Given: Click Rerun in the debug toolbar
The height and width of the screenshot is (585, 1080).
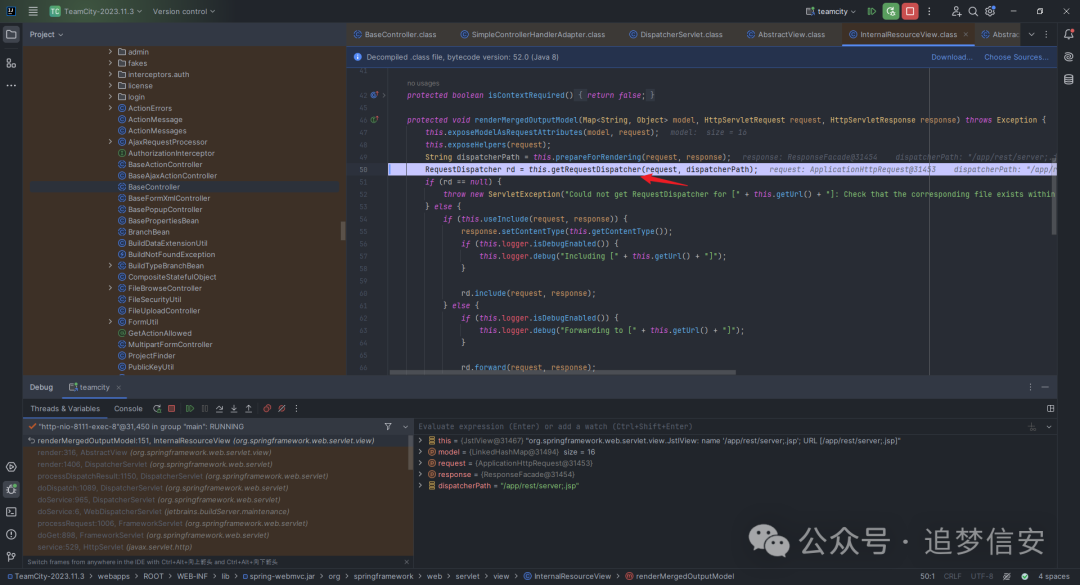Looking at the screenshot, I should pos(157,409).
